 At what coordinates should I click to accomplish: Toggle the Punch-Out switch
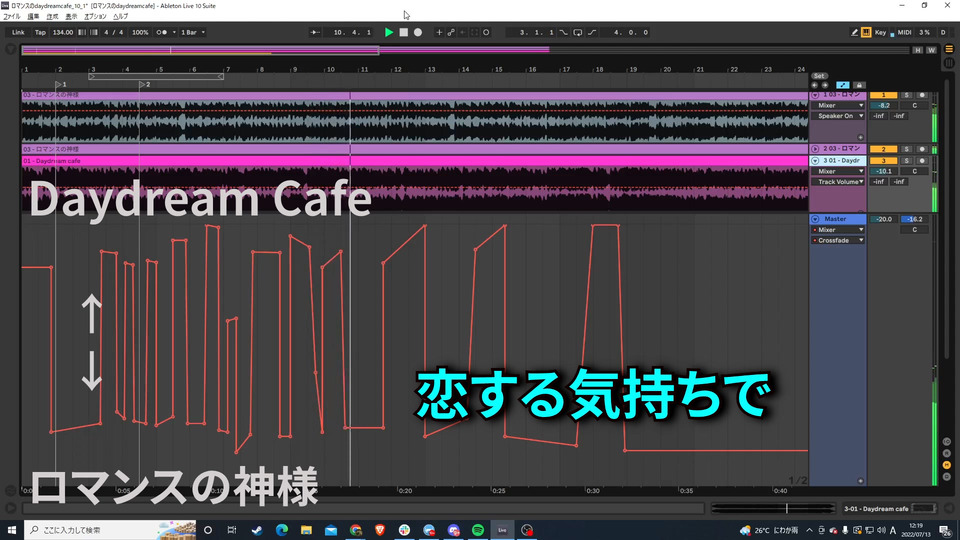[x=592, y=32]
